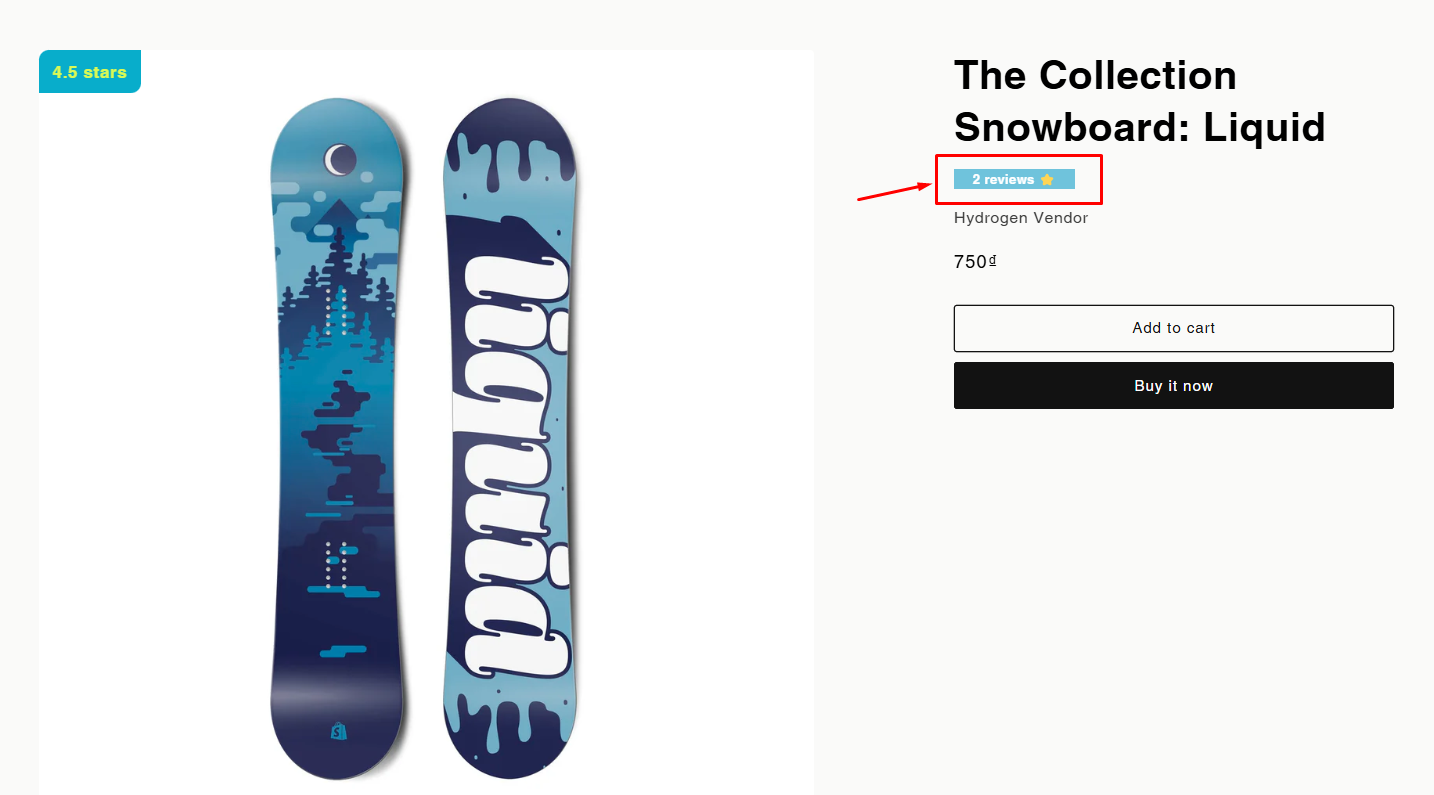Click the product title heading

click(x=1139, y=101)
